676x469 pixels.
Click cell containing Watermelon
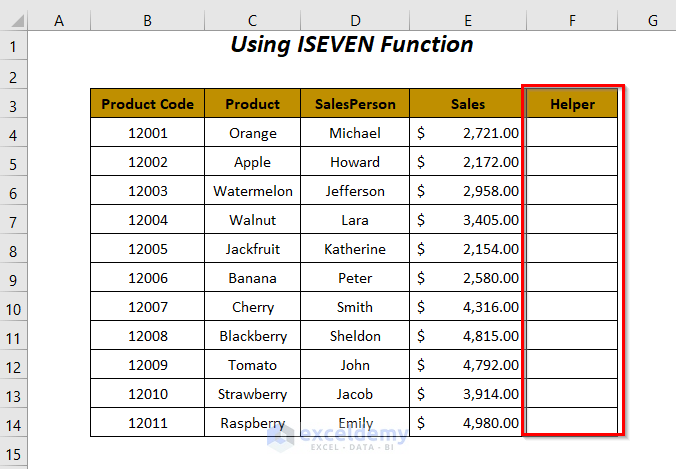point(253,191)
